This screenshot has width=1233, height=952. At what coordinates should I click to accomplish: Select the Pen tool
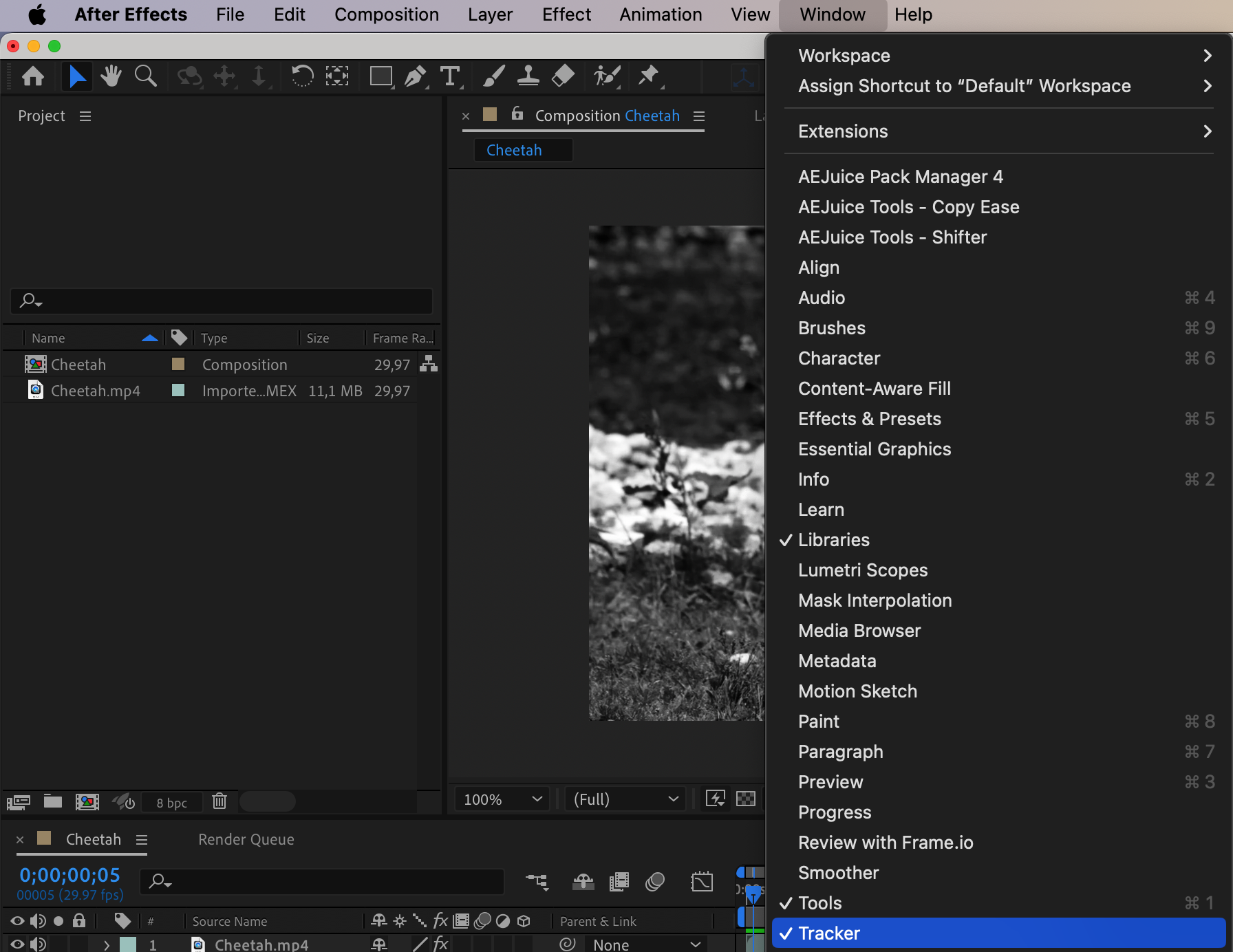(x=415, y=76)
